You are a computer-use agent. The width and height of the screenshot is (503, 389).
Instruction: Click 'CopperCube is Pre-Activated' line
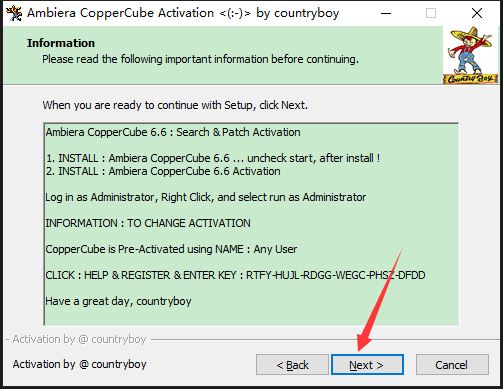(171, 249)
